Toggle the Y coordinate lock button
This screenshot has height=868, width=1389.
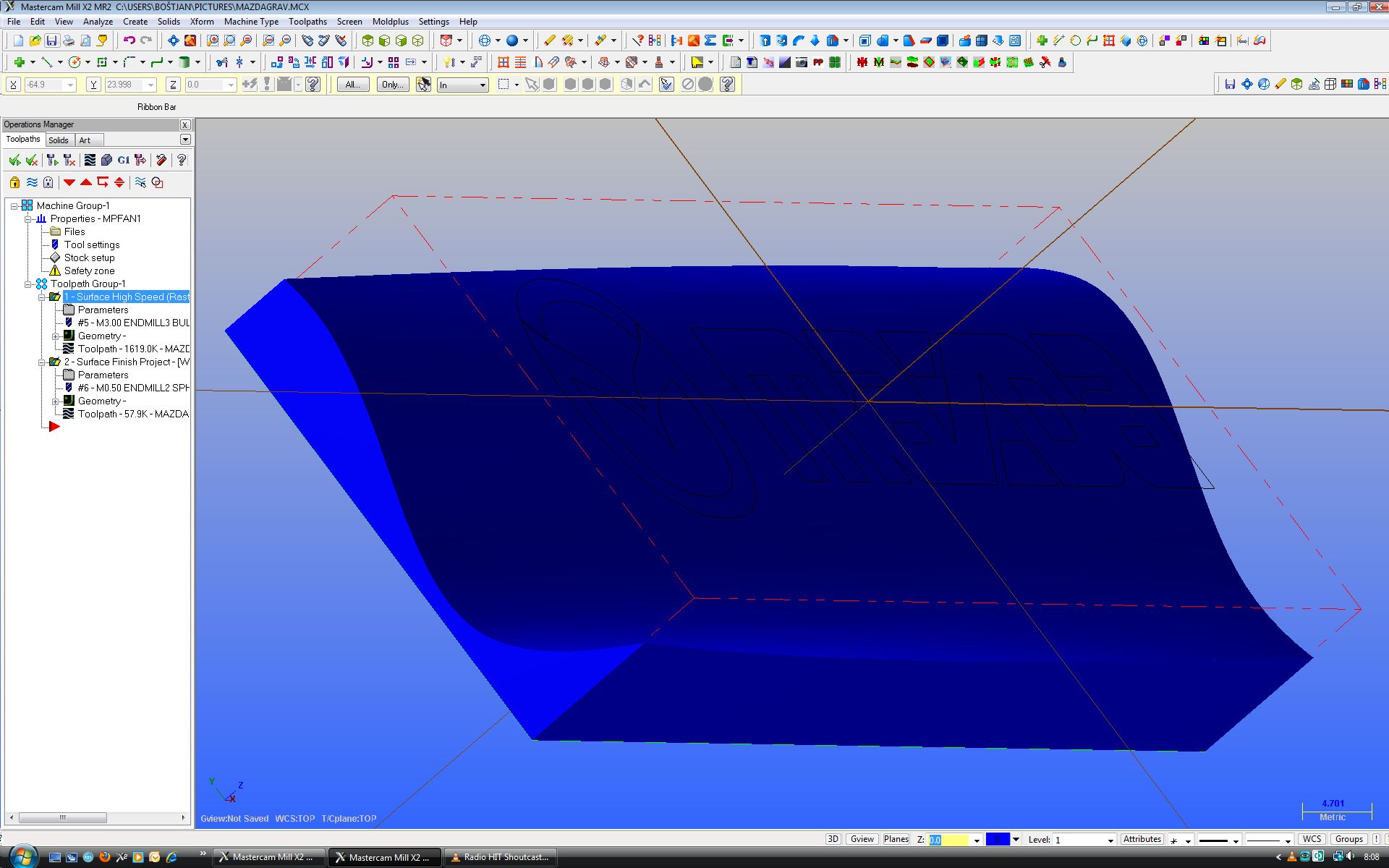[93, 85]
